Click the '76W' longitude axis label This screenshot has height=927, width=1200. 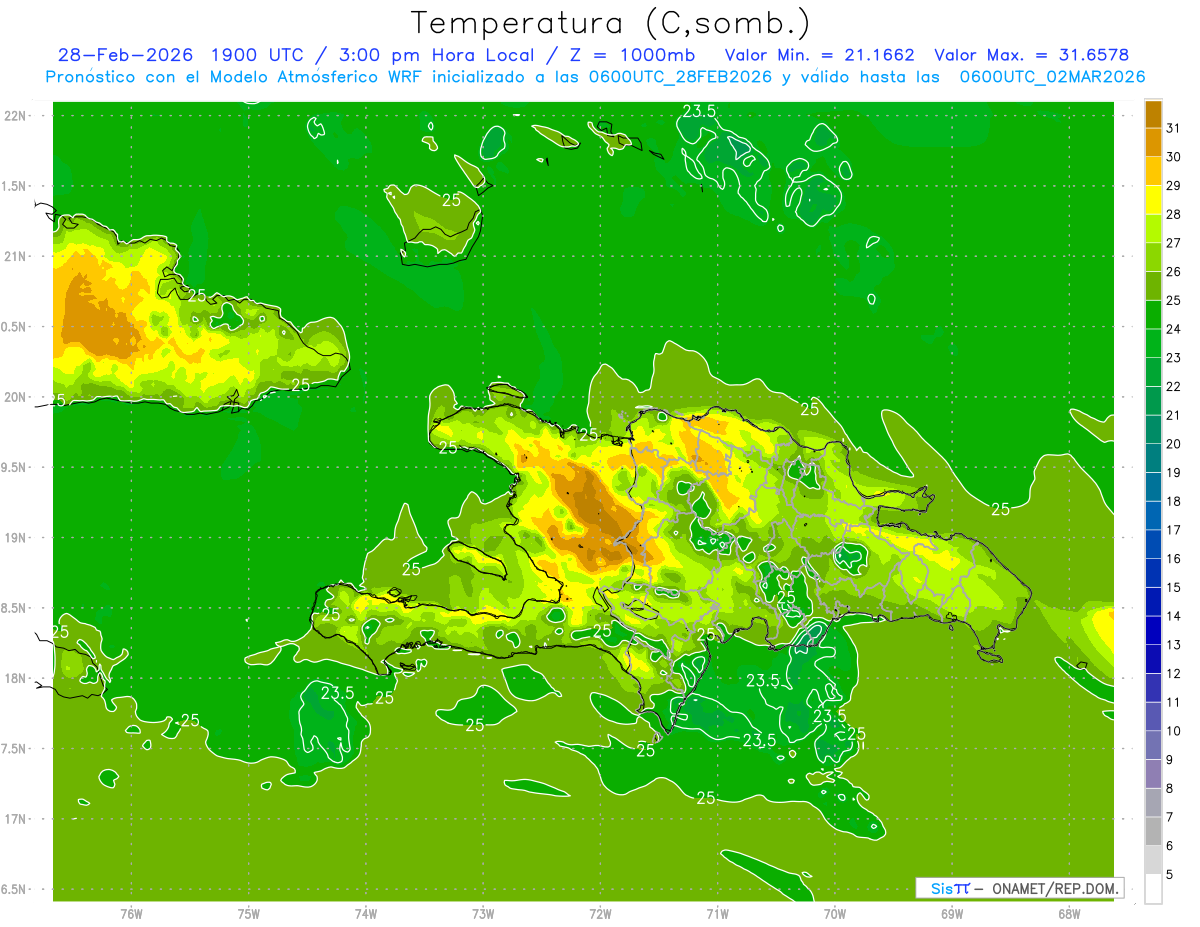131,914
